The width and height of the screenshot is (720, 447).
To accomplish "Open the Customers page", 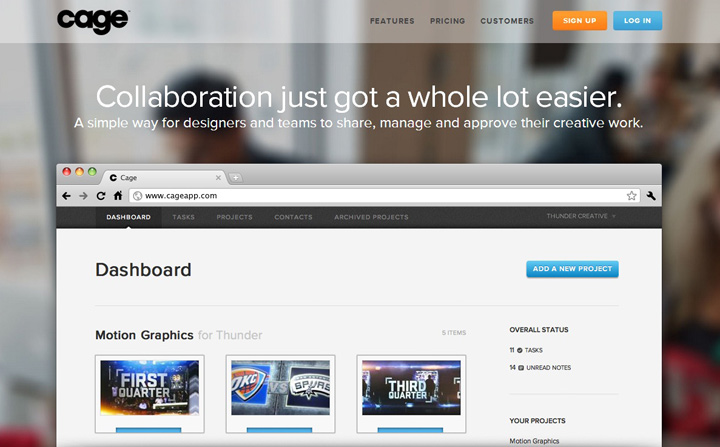I will 507,21.
